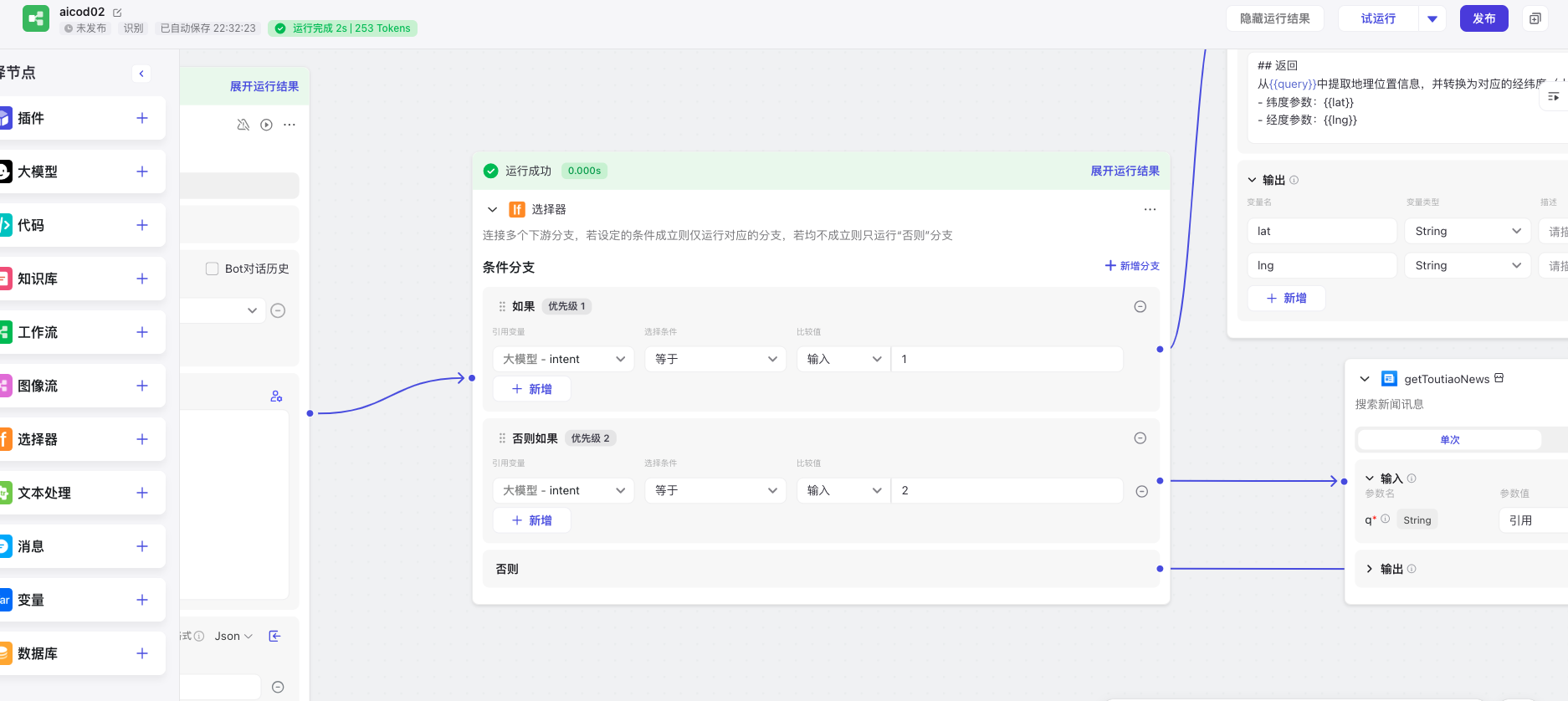This screenshot has height=701, width=1568.
Task: Add a 消息 message node
Action: [x=142, y=546]
